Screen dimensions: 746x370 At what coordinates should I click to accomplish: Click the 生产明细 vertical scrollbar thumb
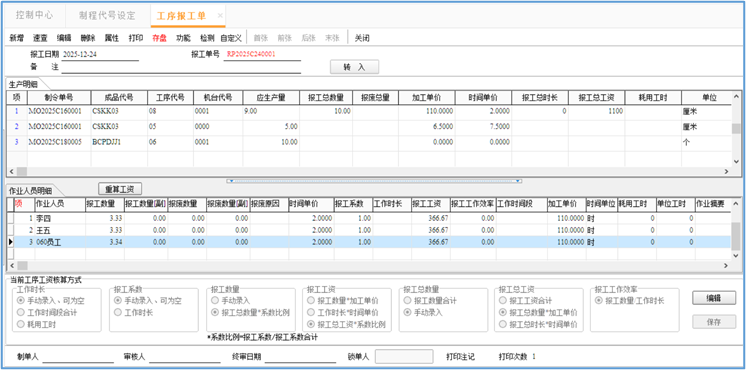736,128
